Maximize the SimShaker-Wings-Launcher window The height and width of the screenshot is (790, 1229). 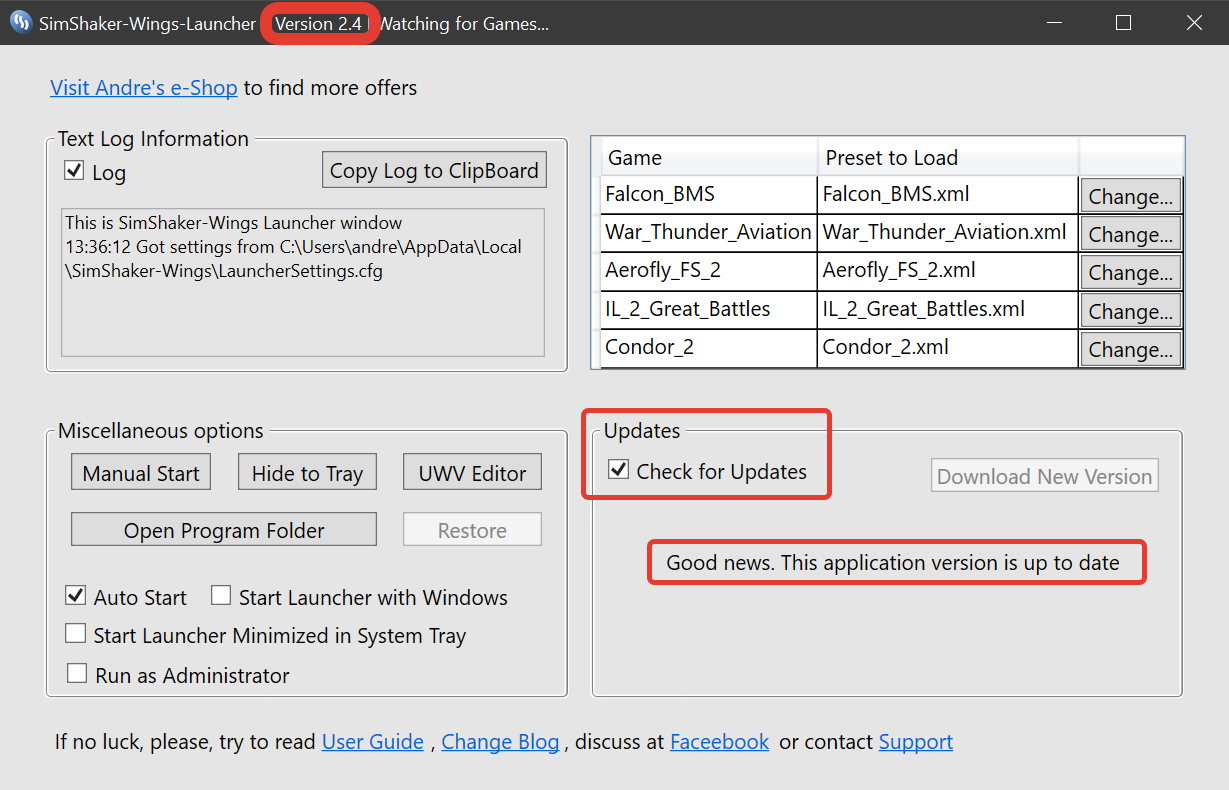[x=1123, y=23]
